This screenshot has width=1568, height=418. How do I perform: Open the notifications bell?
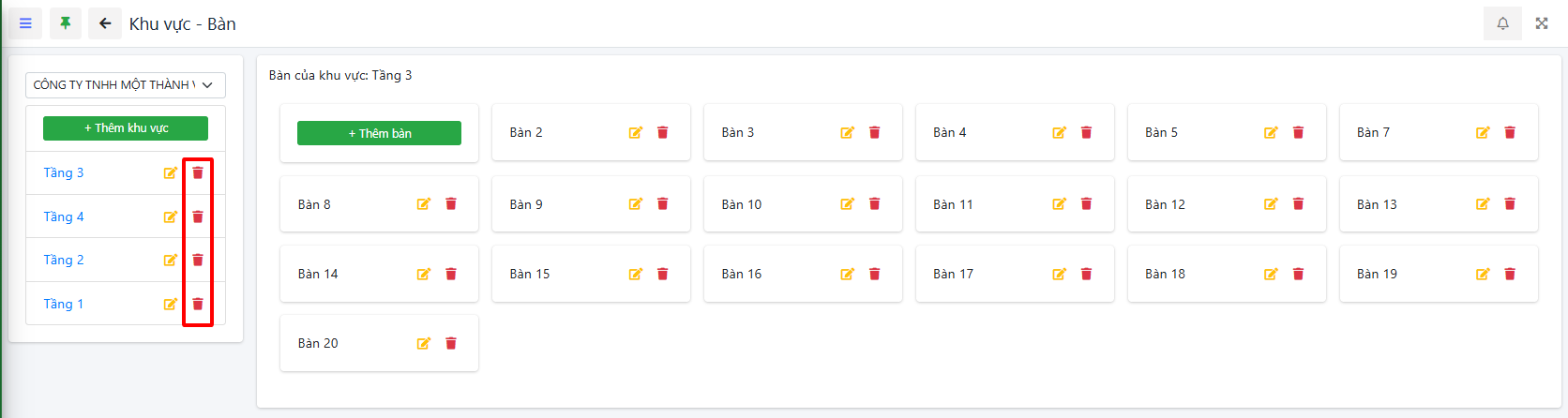(x=1502, y=23)
